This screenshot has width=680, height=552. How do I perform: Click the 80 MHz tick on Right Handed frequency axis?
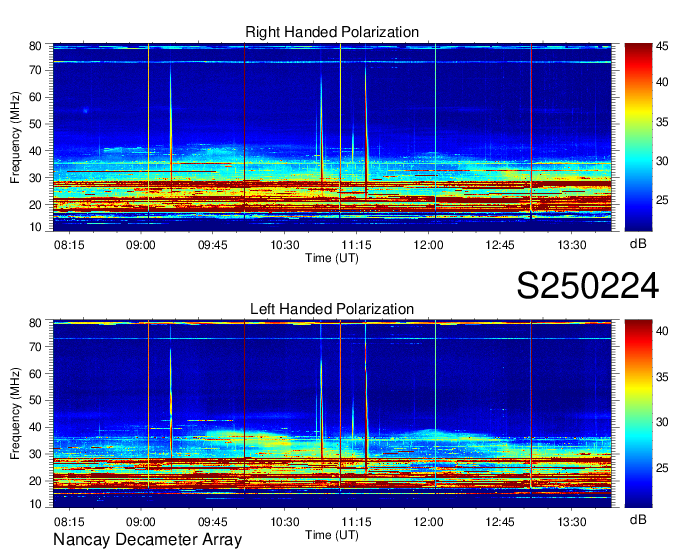(35, 46)
